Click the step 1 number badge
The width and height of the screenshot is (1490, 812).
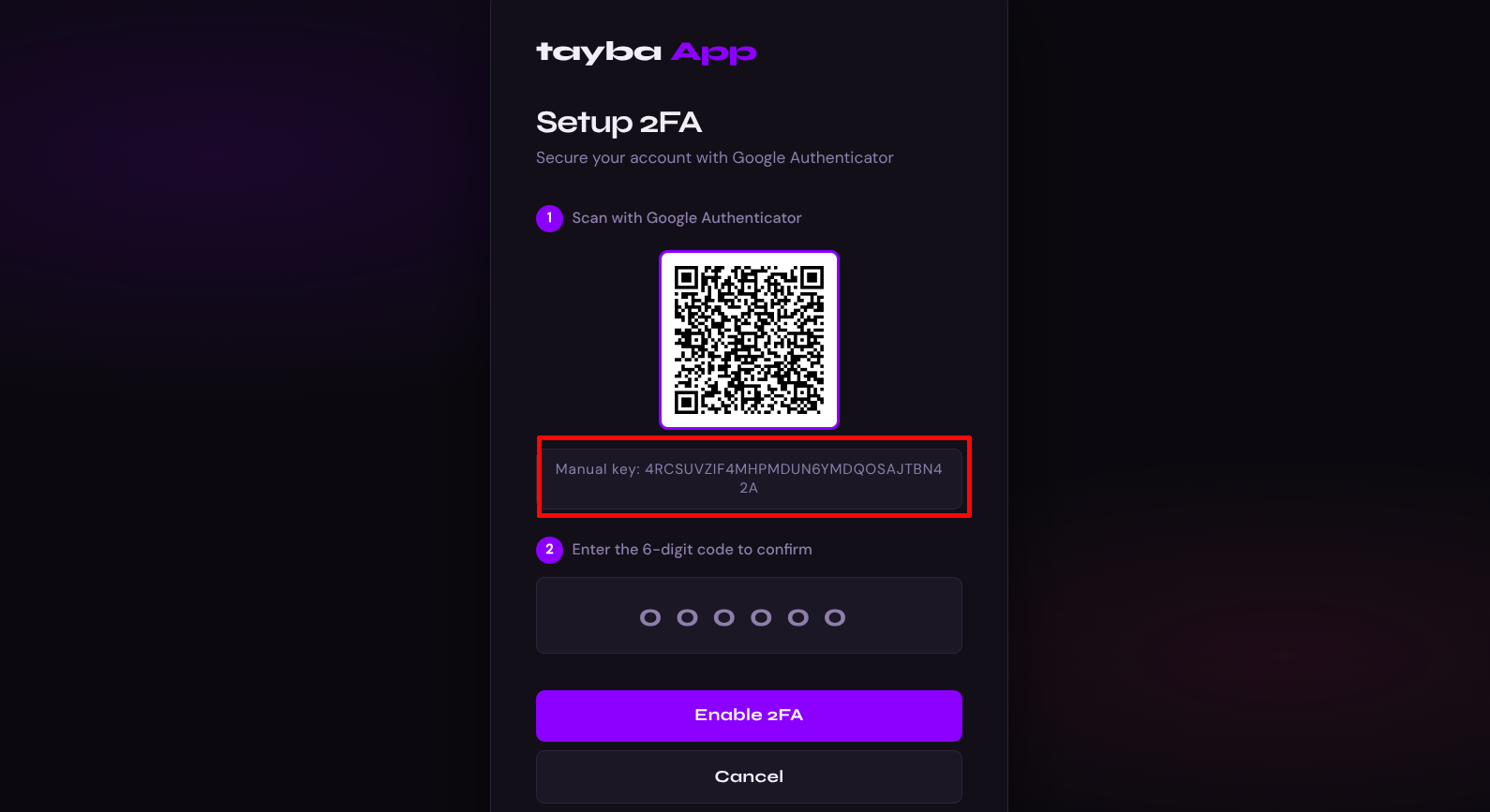(549, 218)
